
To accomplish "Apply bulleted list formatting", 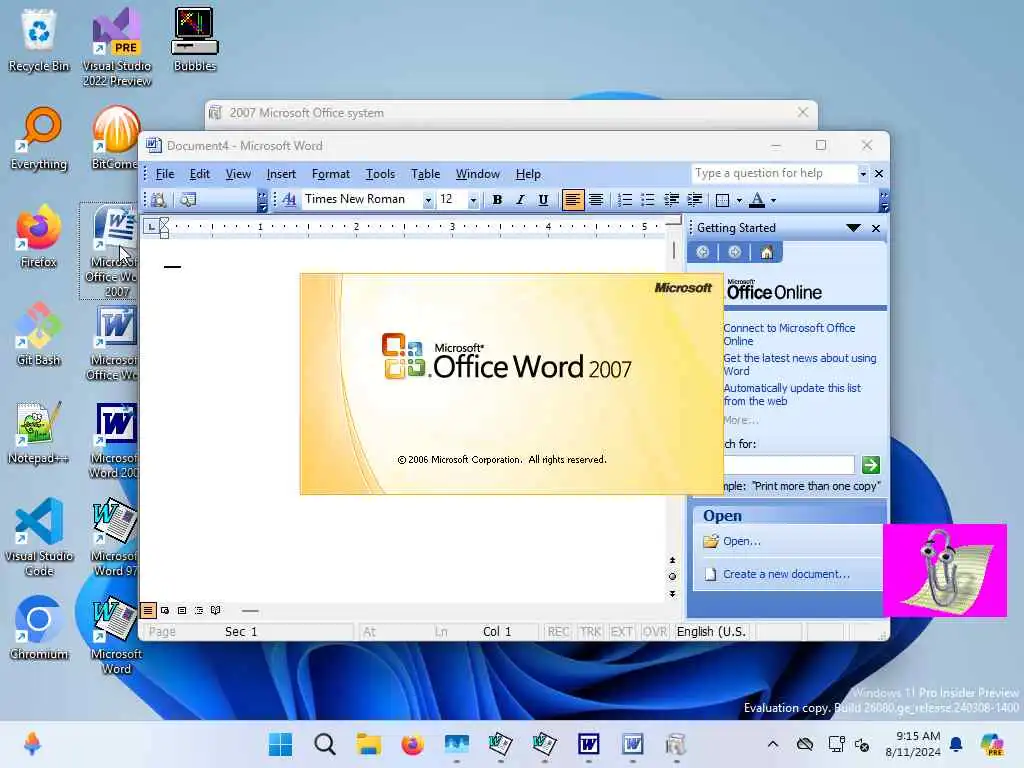I will [x=647, y=200].
